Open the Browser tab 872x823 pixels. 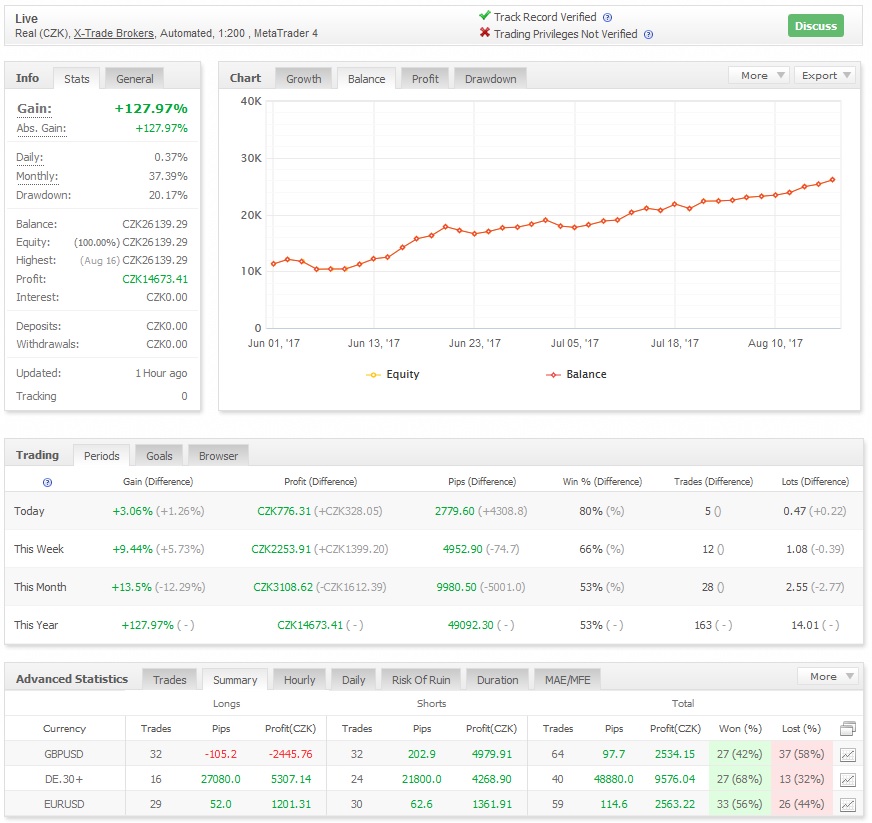click(218, 455)
